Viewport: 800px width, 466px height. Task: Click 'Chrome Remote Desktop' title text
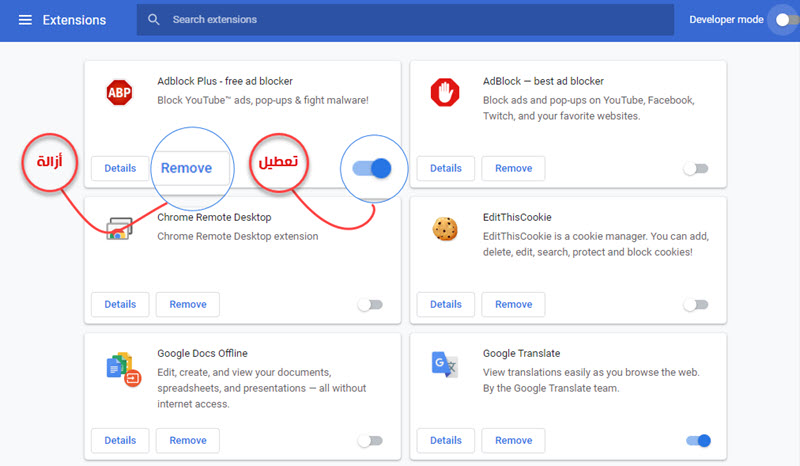214,217
